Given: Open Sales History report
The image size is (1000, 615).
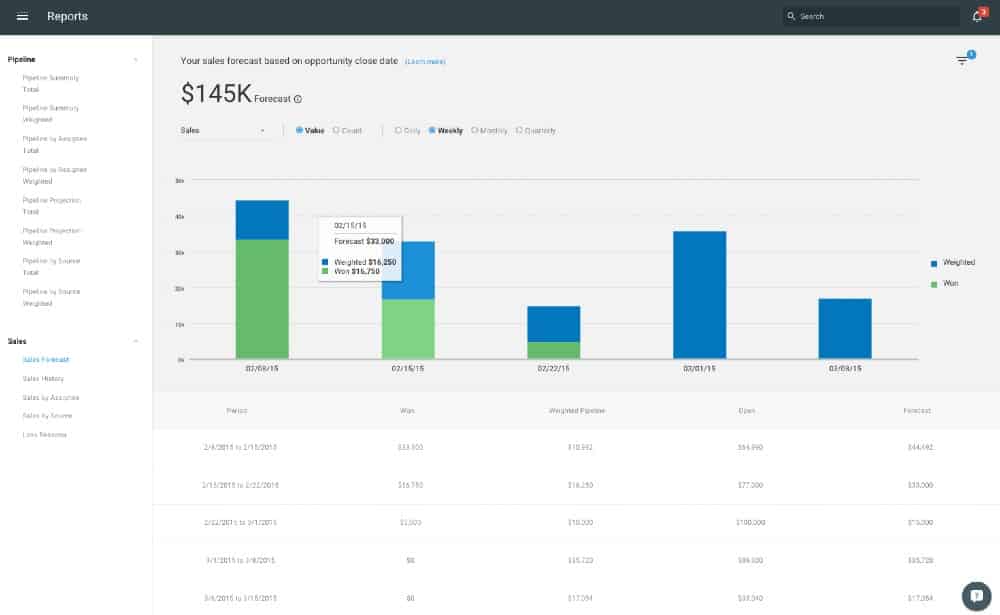Looking at the screenshot, I should tap(43, 379).
